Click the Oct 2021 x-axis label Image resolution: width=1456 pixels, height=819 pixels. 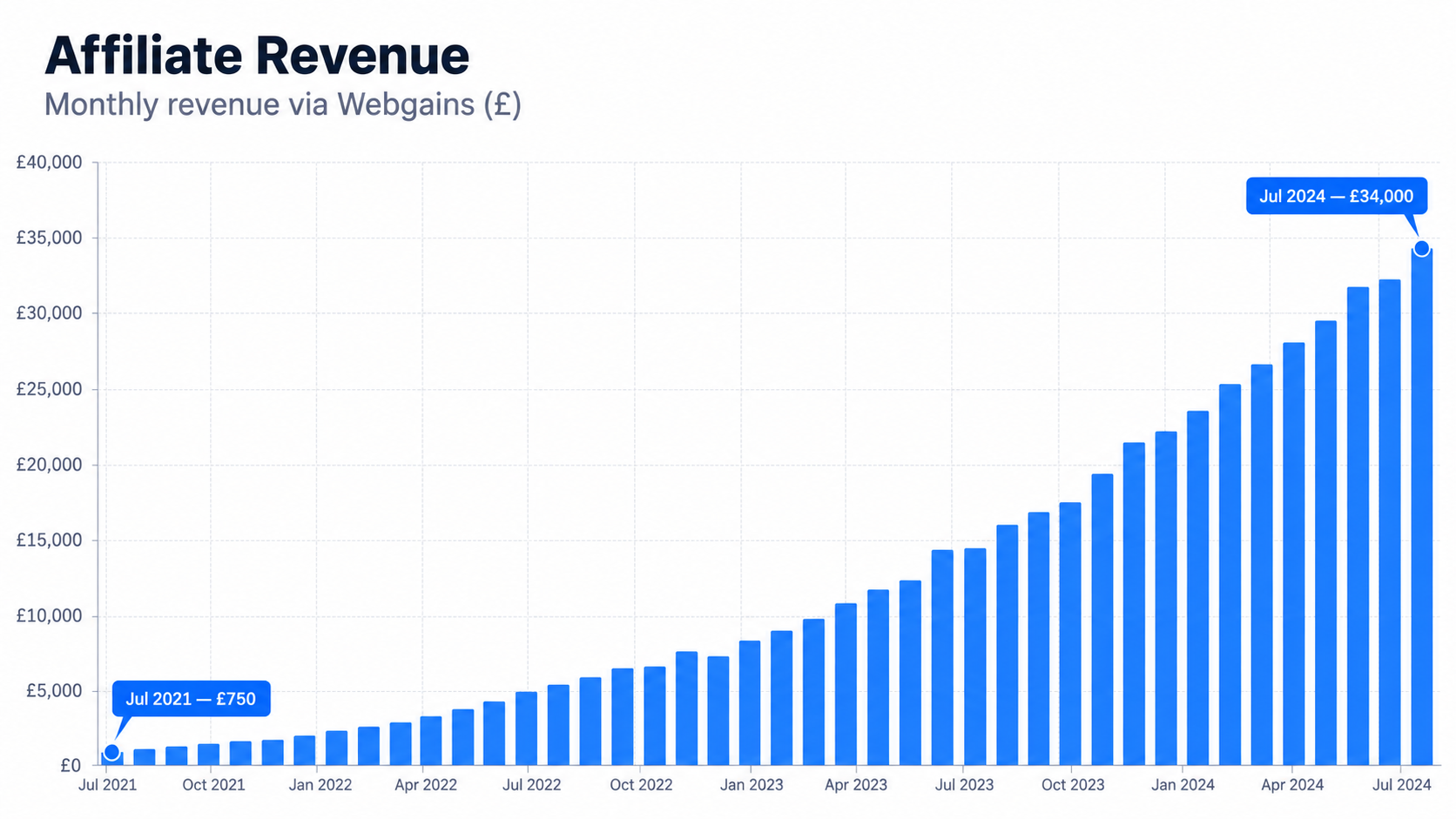(x=213, y=785)
